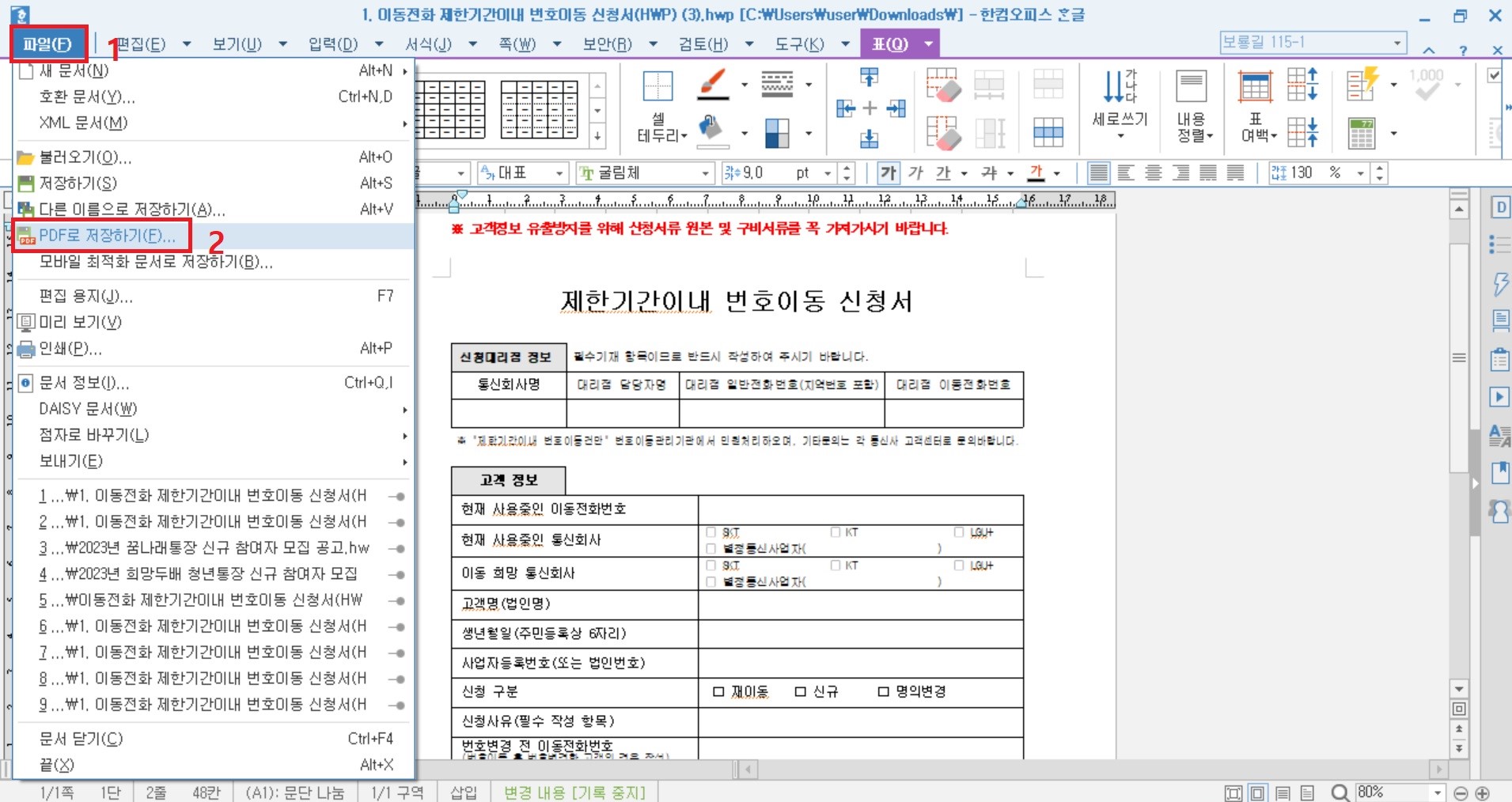The image size is (1512, 802).
Task: Click the cell shading pattern icon
Action: 777,132
